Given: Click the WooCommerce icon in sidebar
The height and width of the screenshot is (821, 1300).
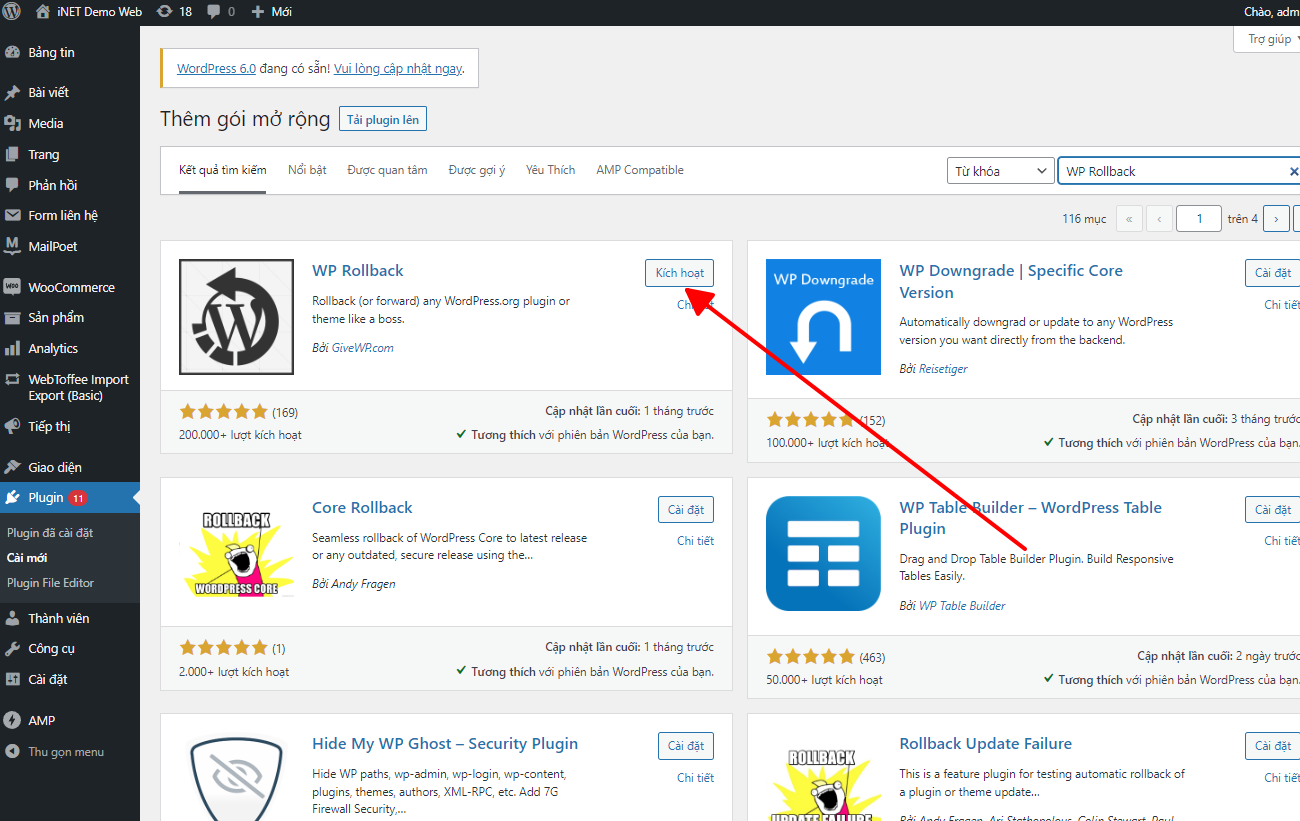Looking at the screenshot, I should pyautogui.click(x=13, y=287).
